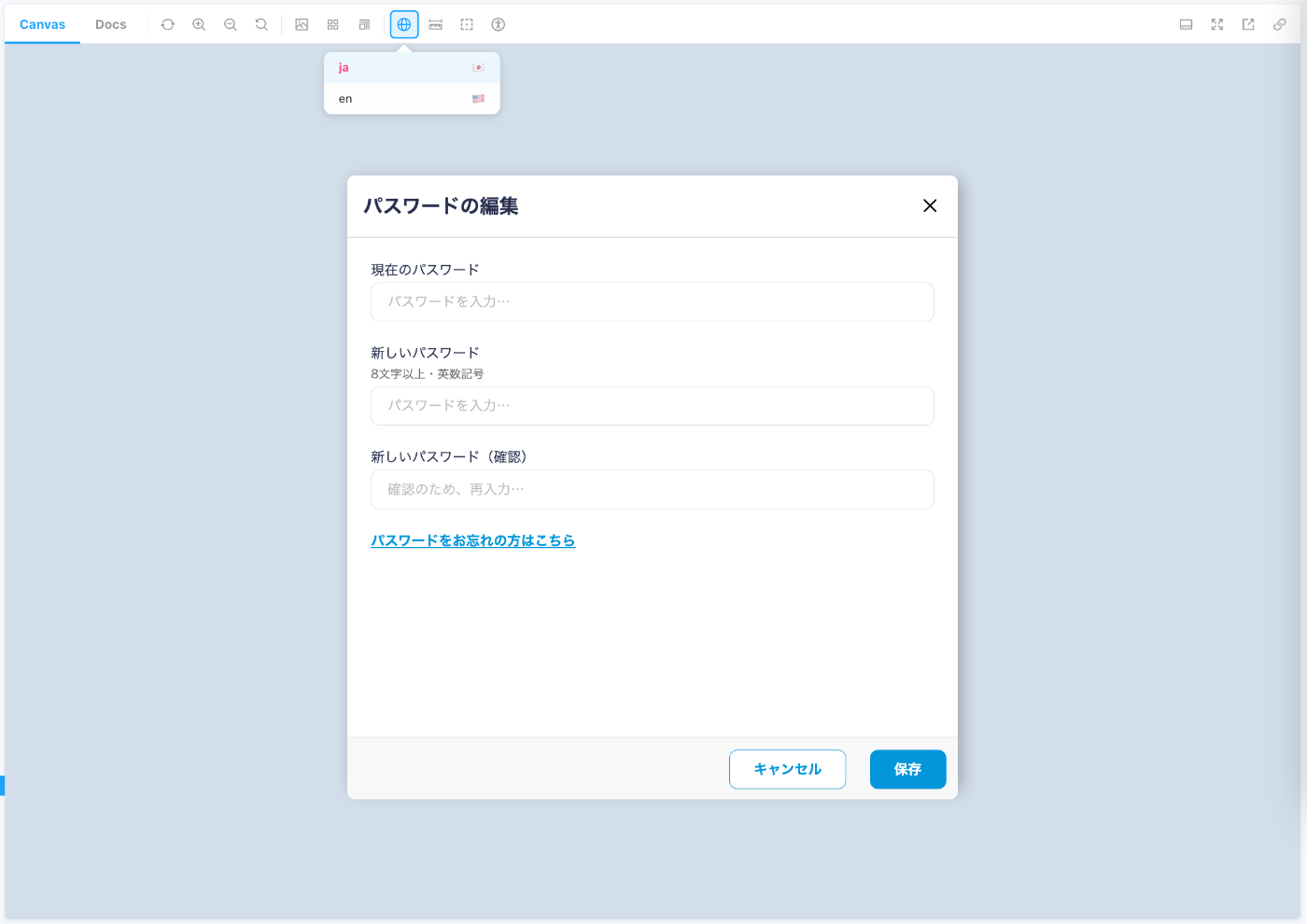The width and height of the screenshot is (1307, 924).
Task: Open canvas in new tab icon
Action: point(1248,24)
